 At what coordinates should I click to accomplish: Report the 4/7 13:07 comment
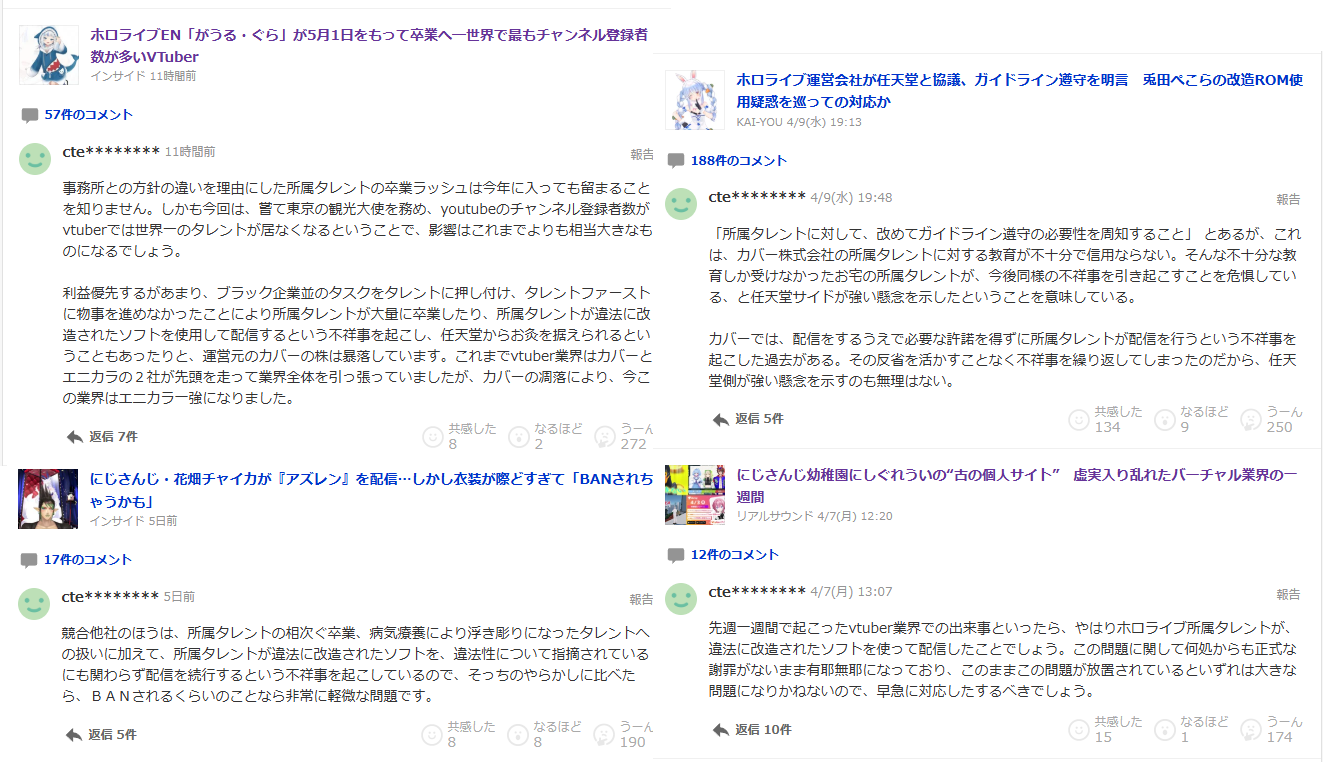pos(1288,594)
